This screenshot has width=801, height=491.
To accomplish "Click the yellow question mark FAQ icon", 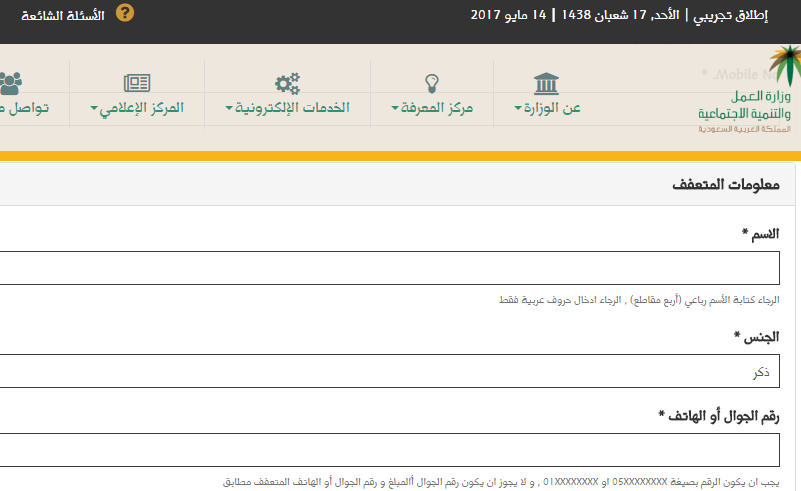I will pyautogui.click(x=125, y=13).
